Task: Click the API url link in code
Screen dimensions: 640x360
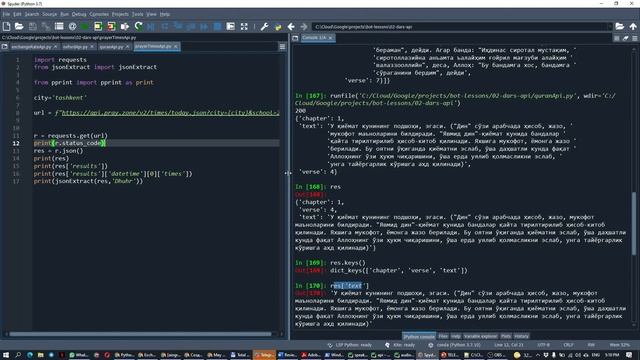Action: [x=171, y=113]
